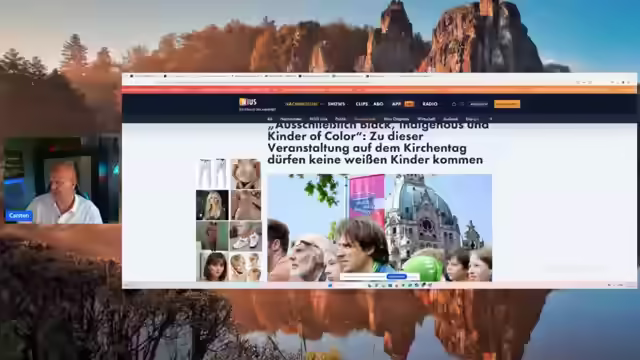Select the Wirtschaft category tab

pos(426,119)
